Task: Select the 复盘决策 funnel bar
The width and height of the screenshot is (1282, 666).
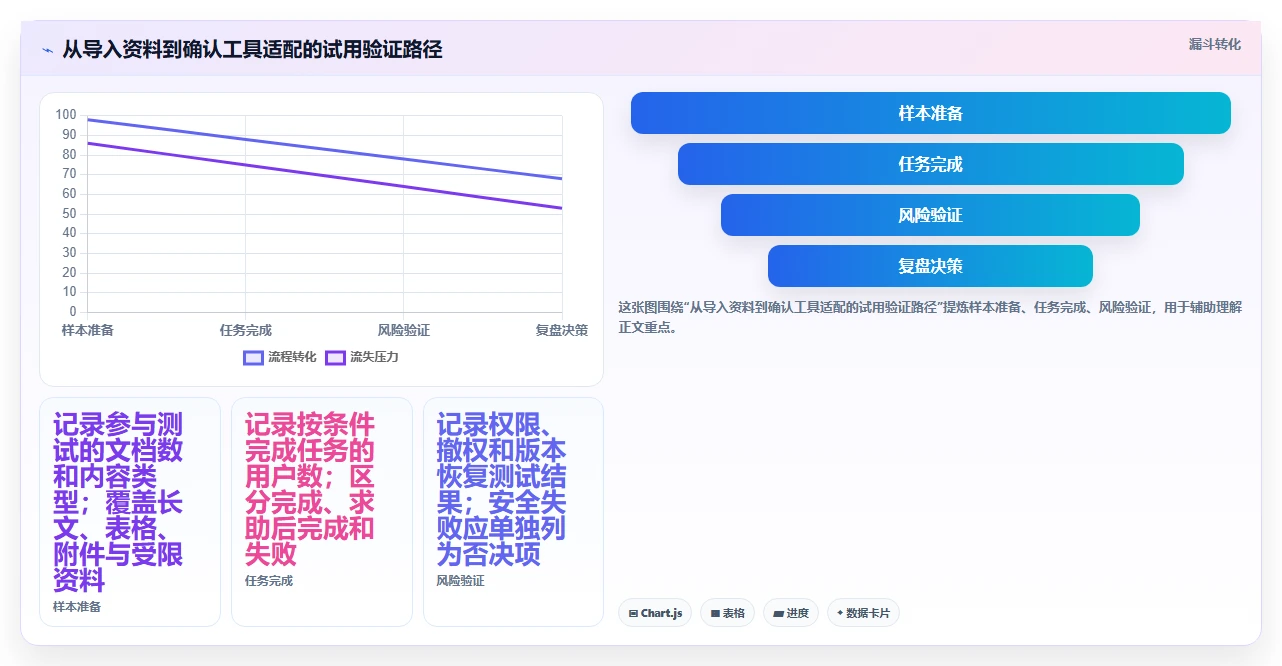Action: coord(930,266)
